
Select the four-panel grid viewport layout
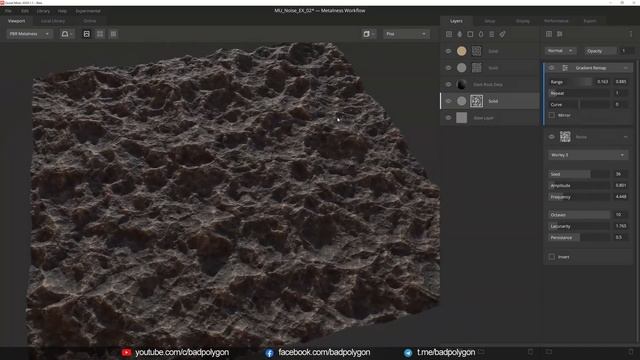(100, 34)
